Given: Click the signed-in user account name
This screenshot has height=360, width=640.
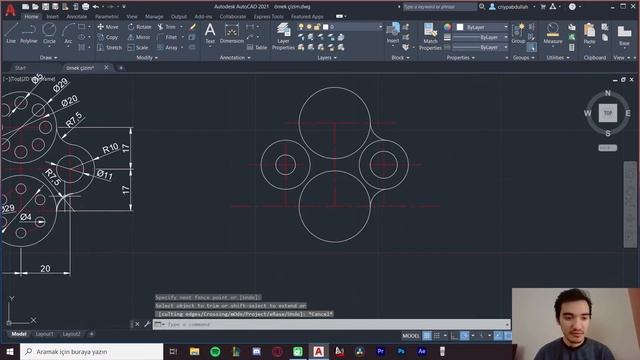Looking at the screenshot, I should coord(513,7).
